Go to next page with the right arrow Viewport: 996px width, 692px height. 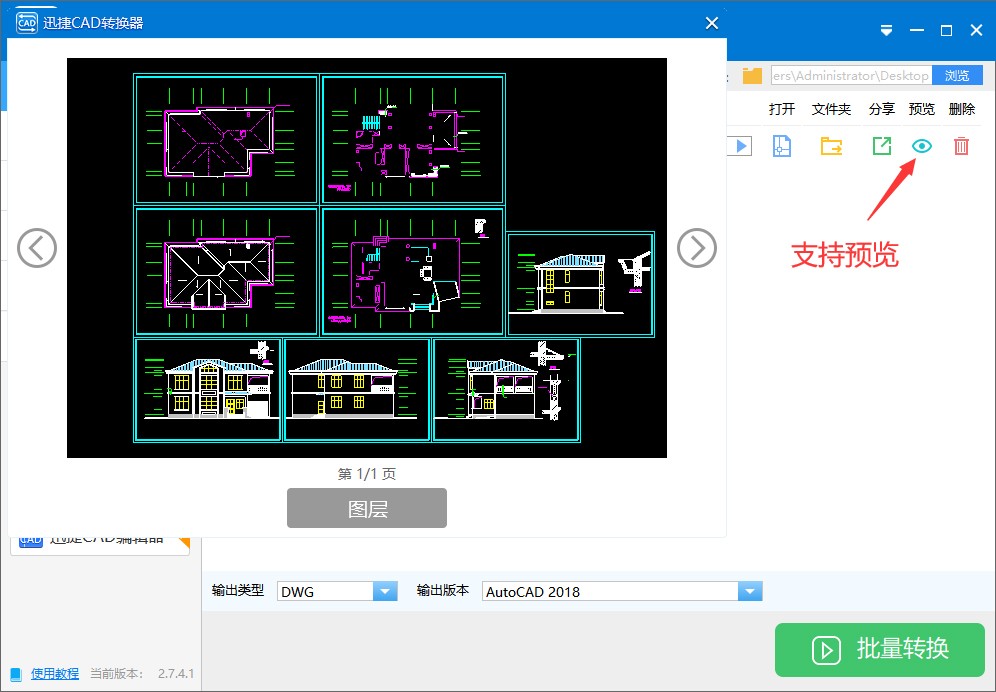pyautogui.click(x=696, y=248)
